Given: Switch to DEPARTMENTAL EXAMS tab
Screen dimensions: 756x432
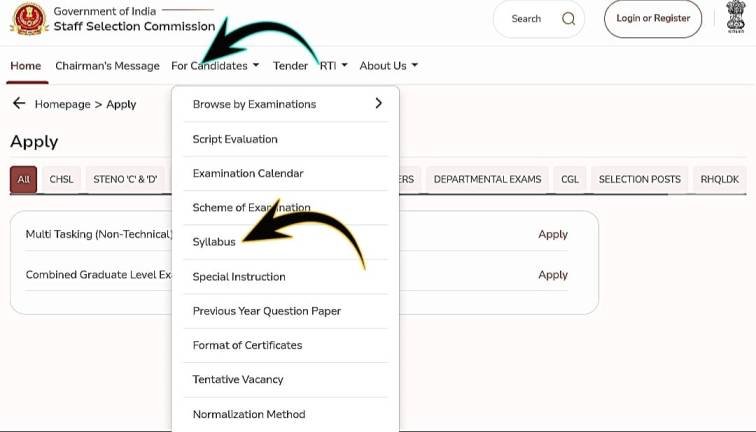Looking at the screenshot, I should 487,179.
